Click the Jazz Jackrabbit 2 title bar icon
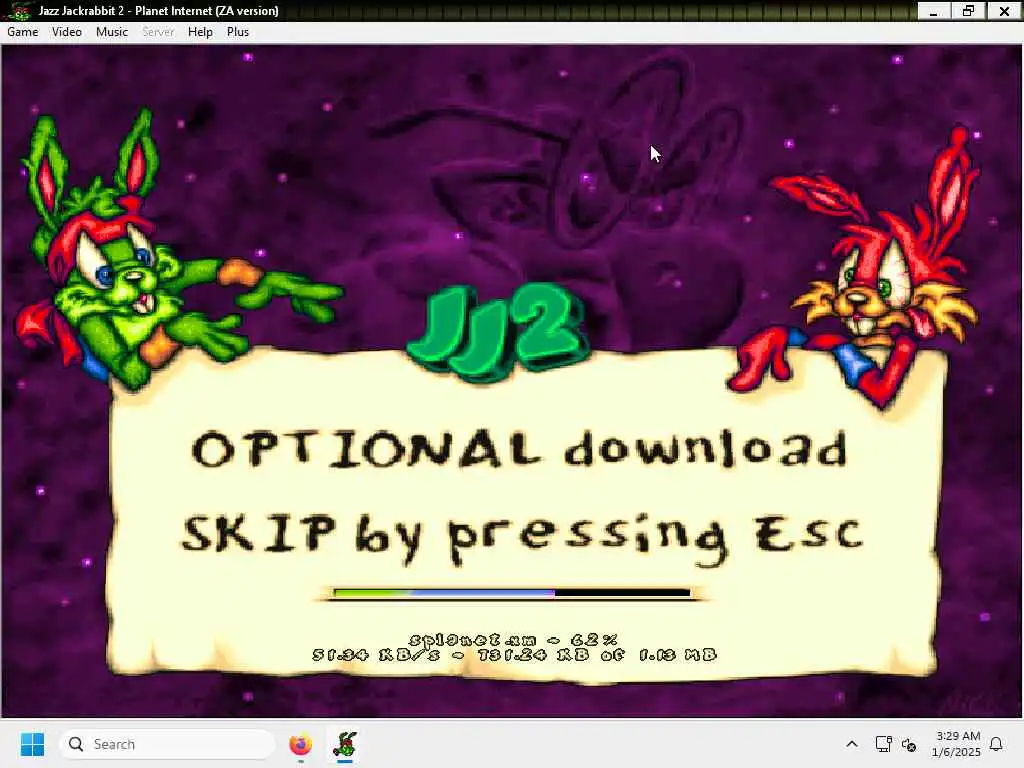Screen dimensions: 1024x768 click(19, 10)
